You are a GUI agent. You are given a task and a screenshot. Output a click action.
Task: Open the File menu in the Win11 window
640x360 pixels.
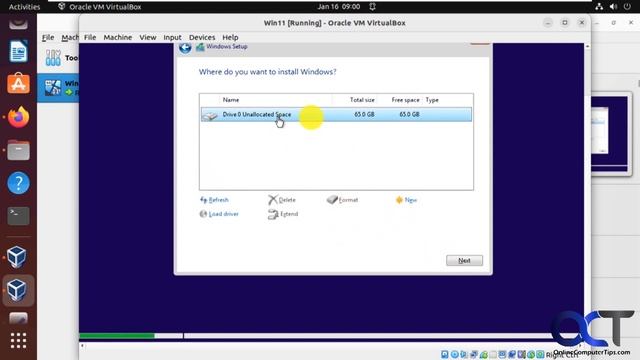[x=90, y=37]
